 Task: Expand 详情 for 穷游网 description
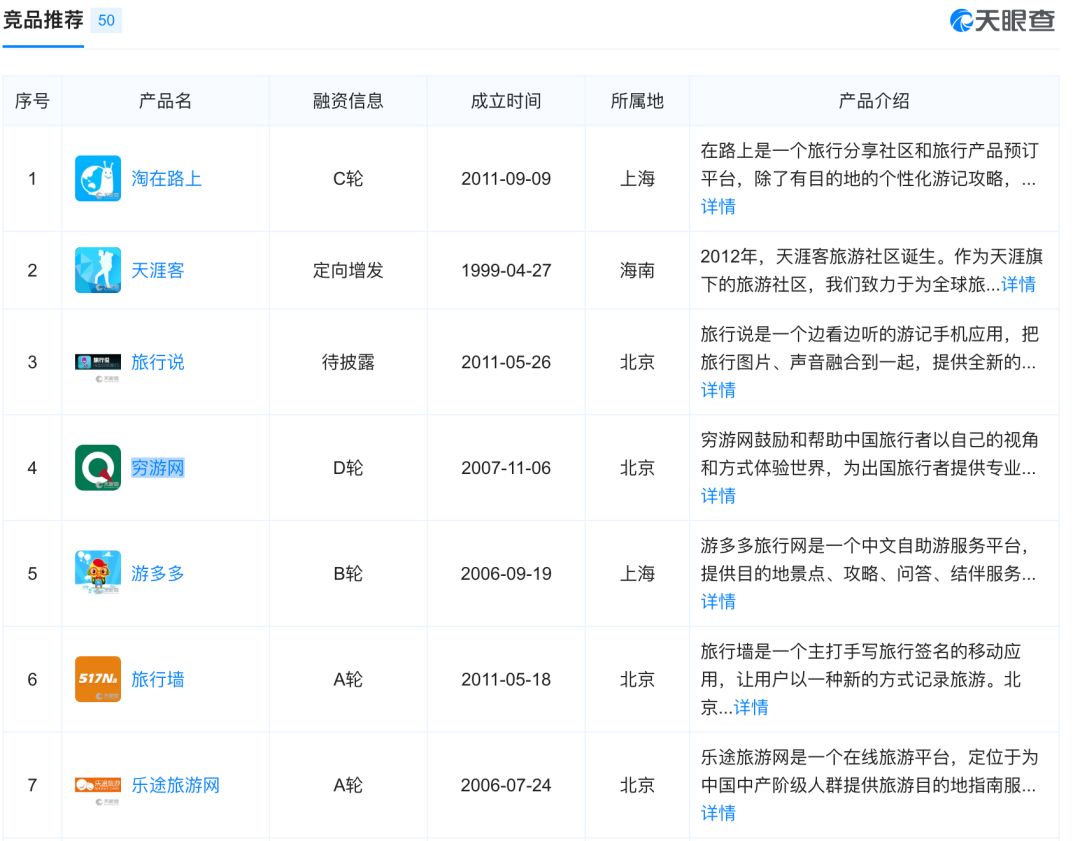pyautogui.click(x=718, y=496)
